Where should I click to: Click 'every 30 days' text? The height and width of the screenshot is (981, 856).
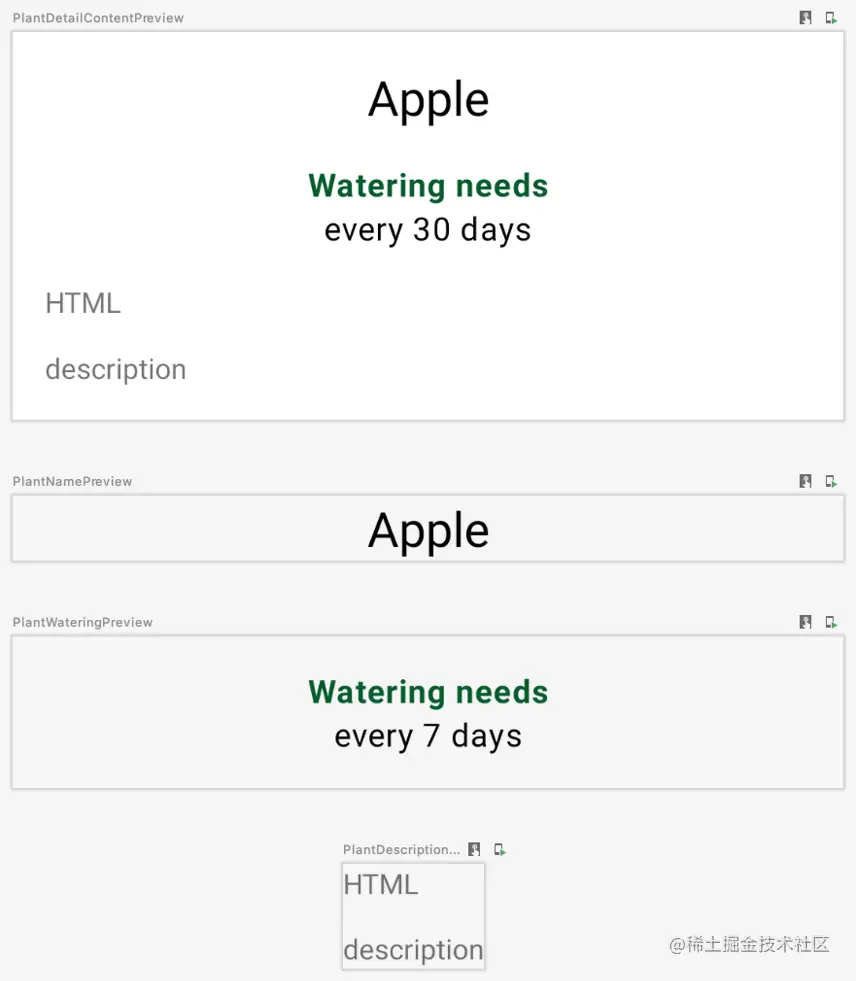tap(428, 230)
